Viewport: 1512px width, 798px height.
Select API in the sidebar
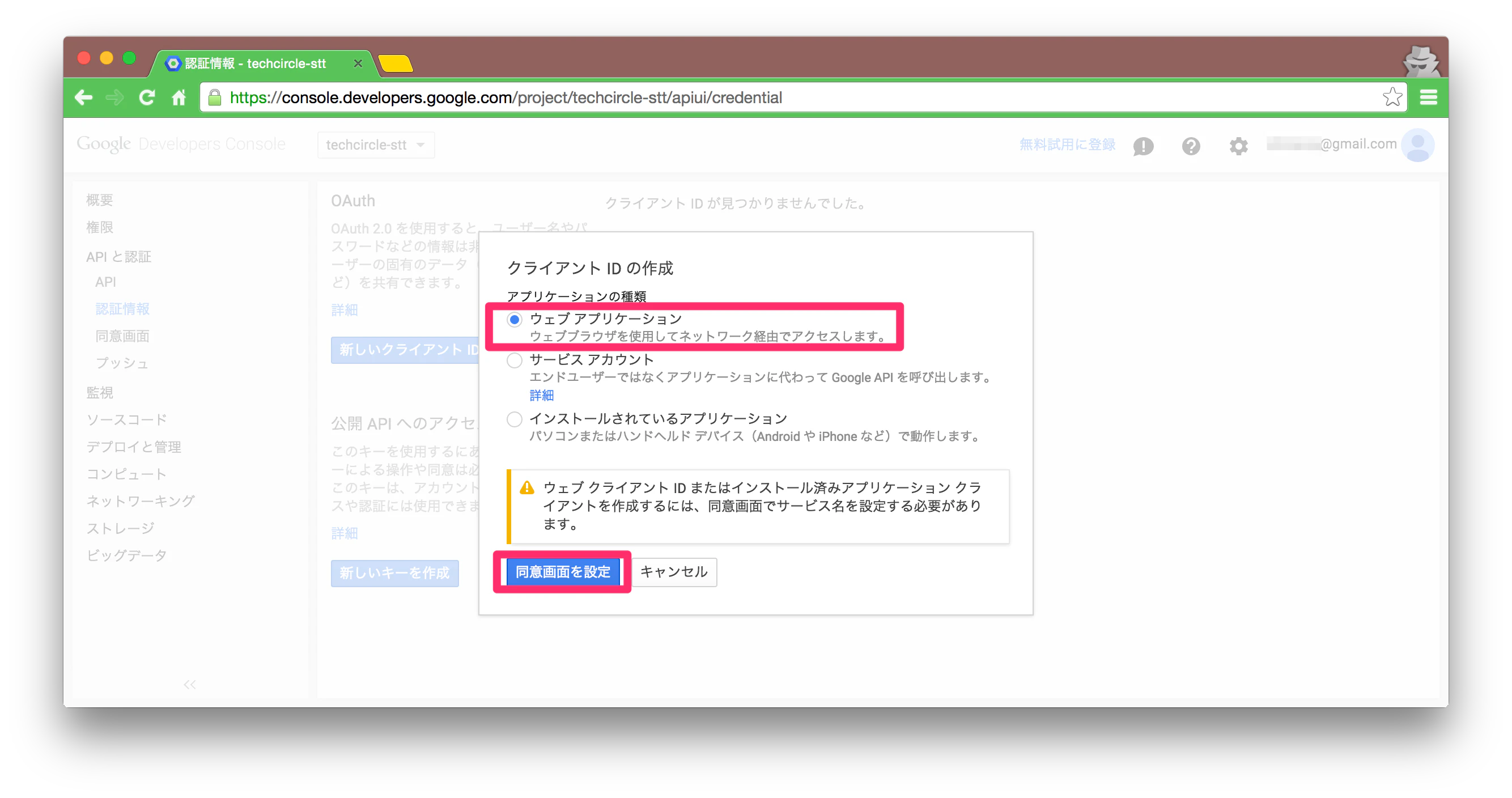point(105,282)
